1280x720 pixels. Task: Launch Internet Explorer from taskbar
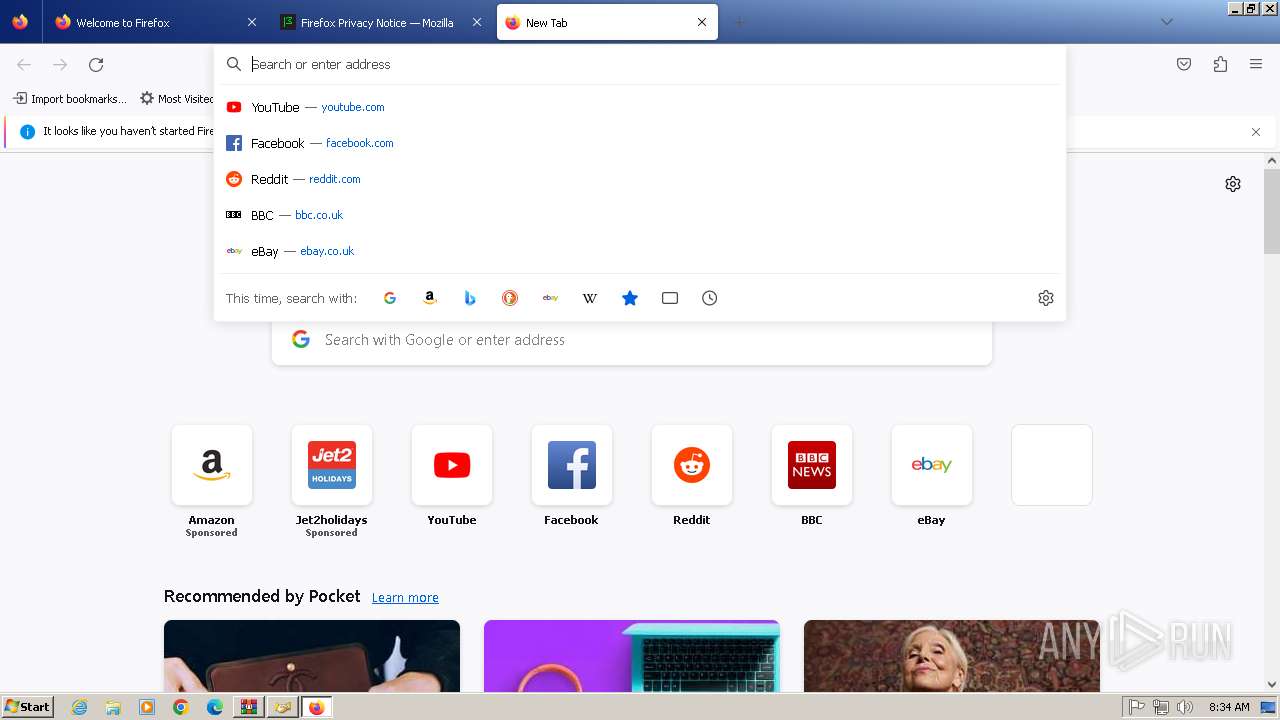(80, 707)
